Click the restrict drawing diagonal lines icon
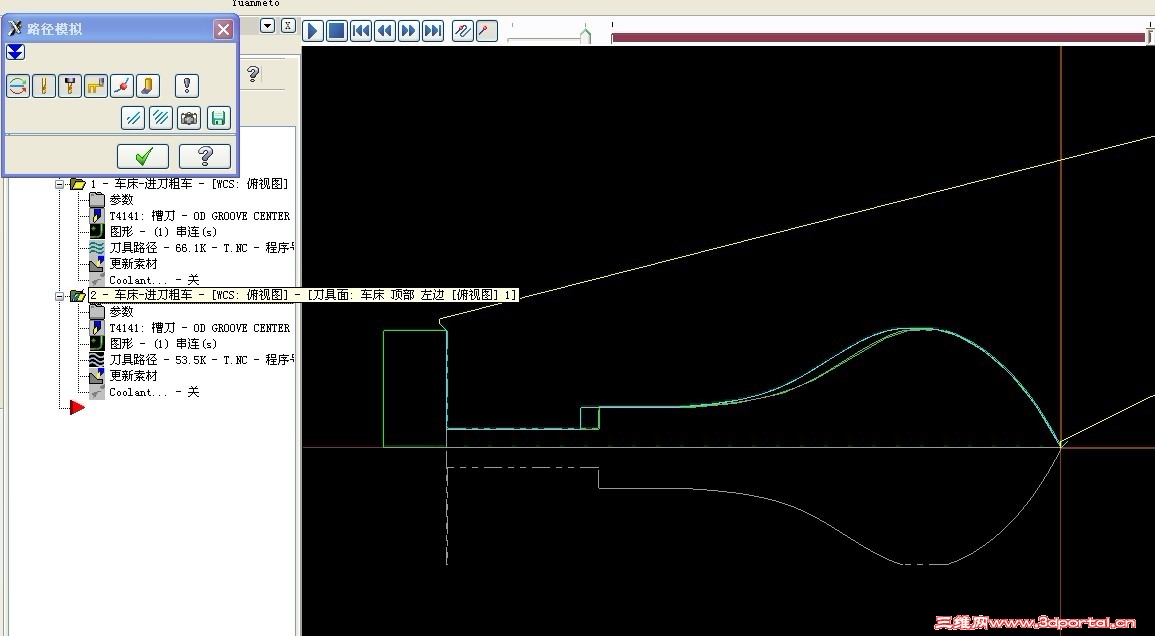Viewport: 1155px width, 636px height. (x=133, y=118)
